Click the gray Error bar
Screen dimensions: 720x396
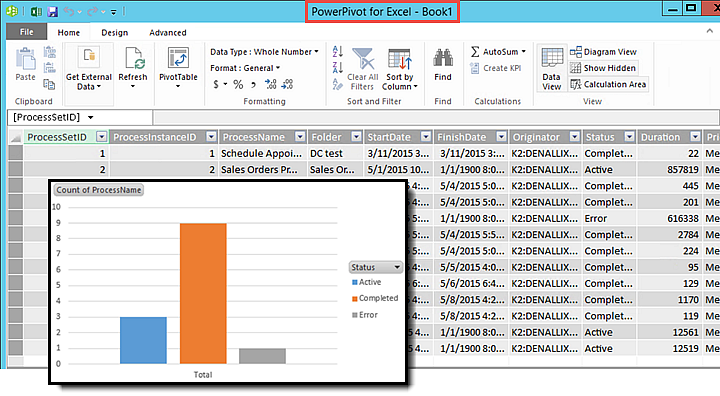[262, 356]
